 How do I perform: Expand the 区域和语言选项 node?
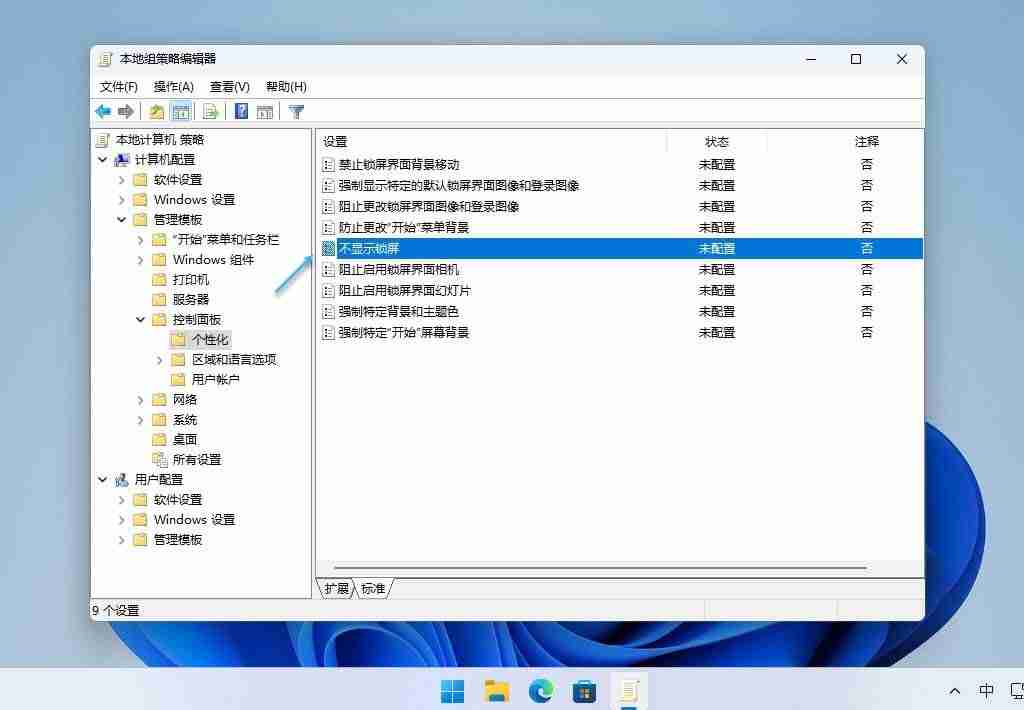[x=158, y=359]
